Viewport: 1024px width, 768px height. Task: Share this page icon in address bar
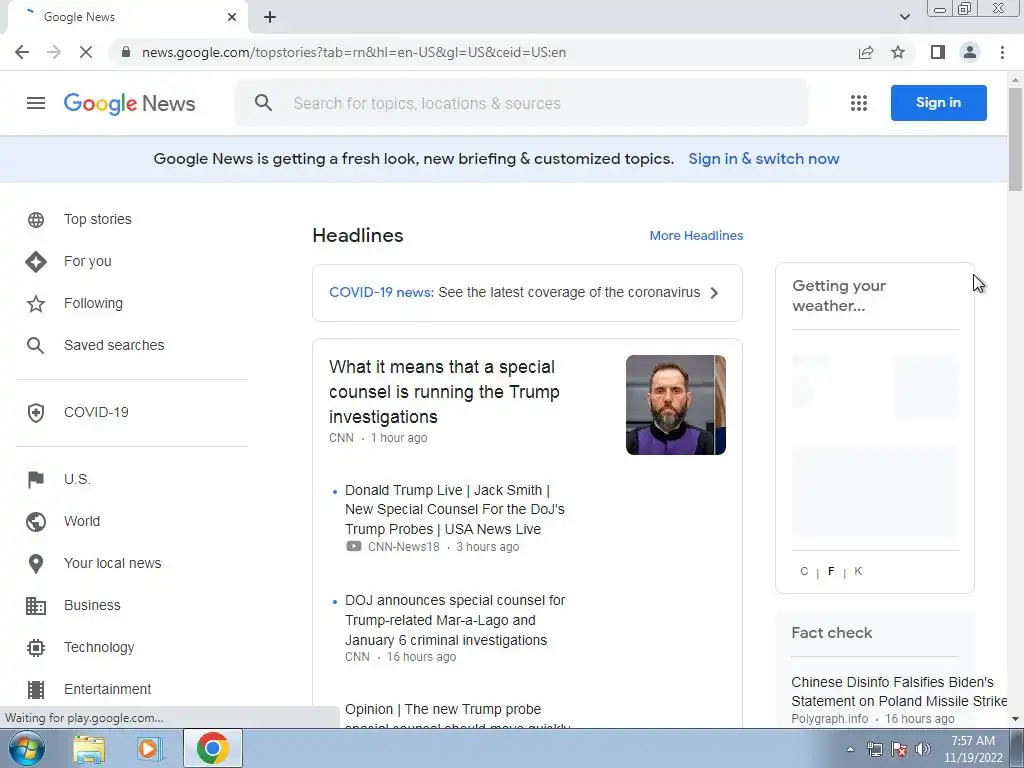[x=866, y=52]
